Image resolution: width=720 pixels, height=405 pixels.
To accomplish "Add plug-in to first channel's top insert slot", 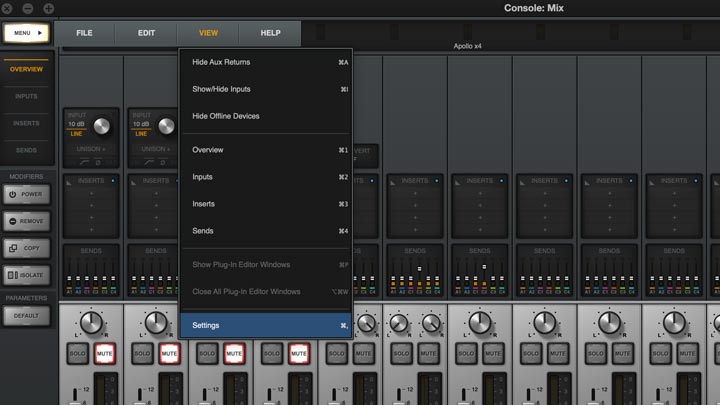I will click(x=91, y=193).
